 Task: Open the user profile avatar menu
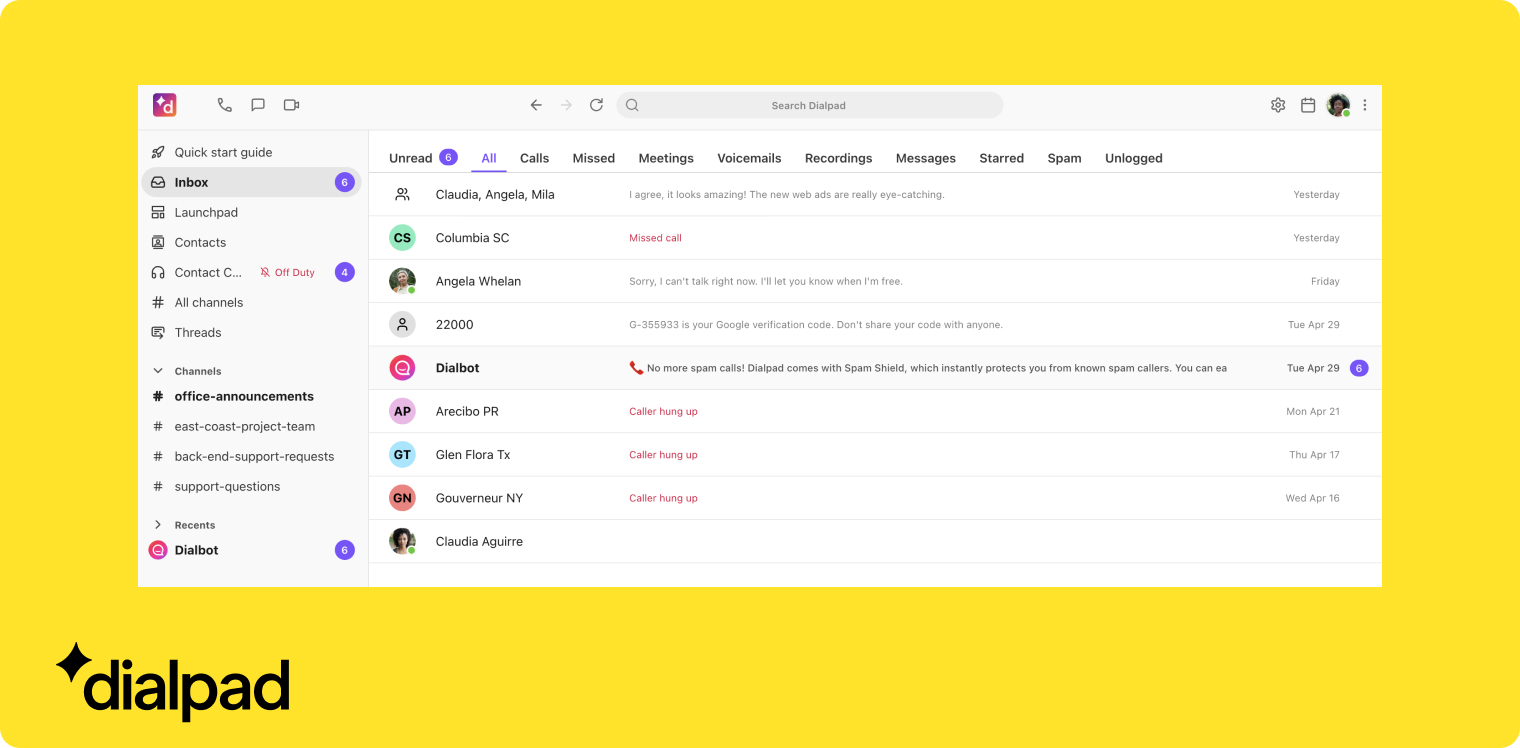[1338, 105]
